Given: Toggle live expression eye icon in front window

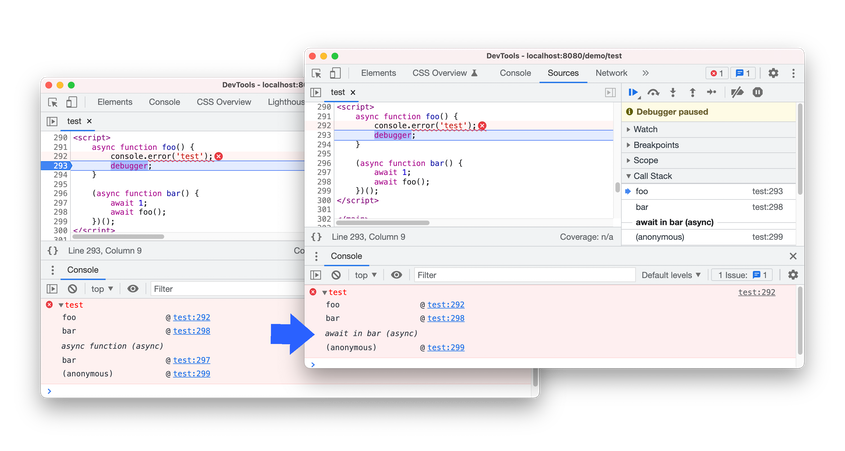Looking at the screenshot, I should coord(396,275).
